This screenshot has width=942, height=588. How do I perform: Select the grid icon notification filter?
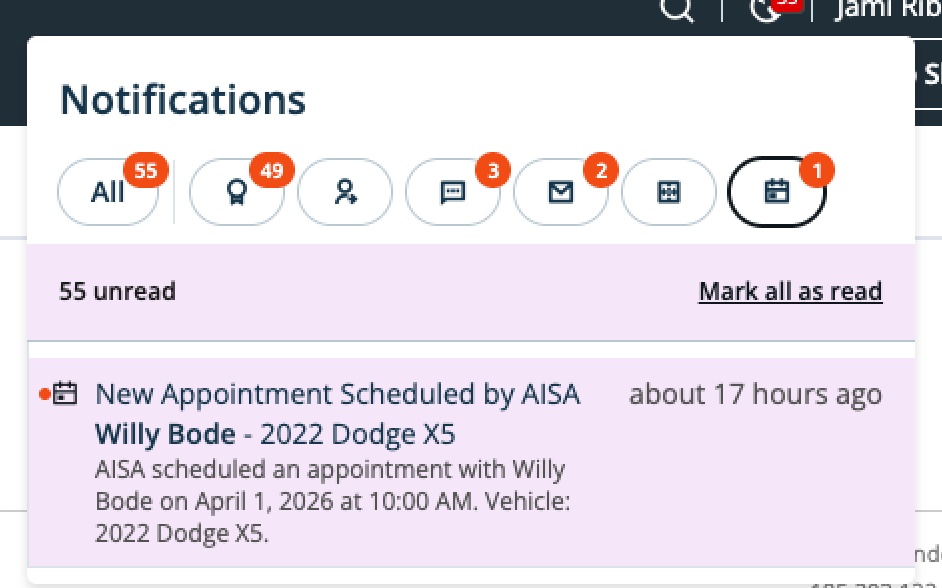(x=668, y=192)
